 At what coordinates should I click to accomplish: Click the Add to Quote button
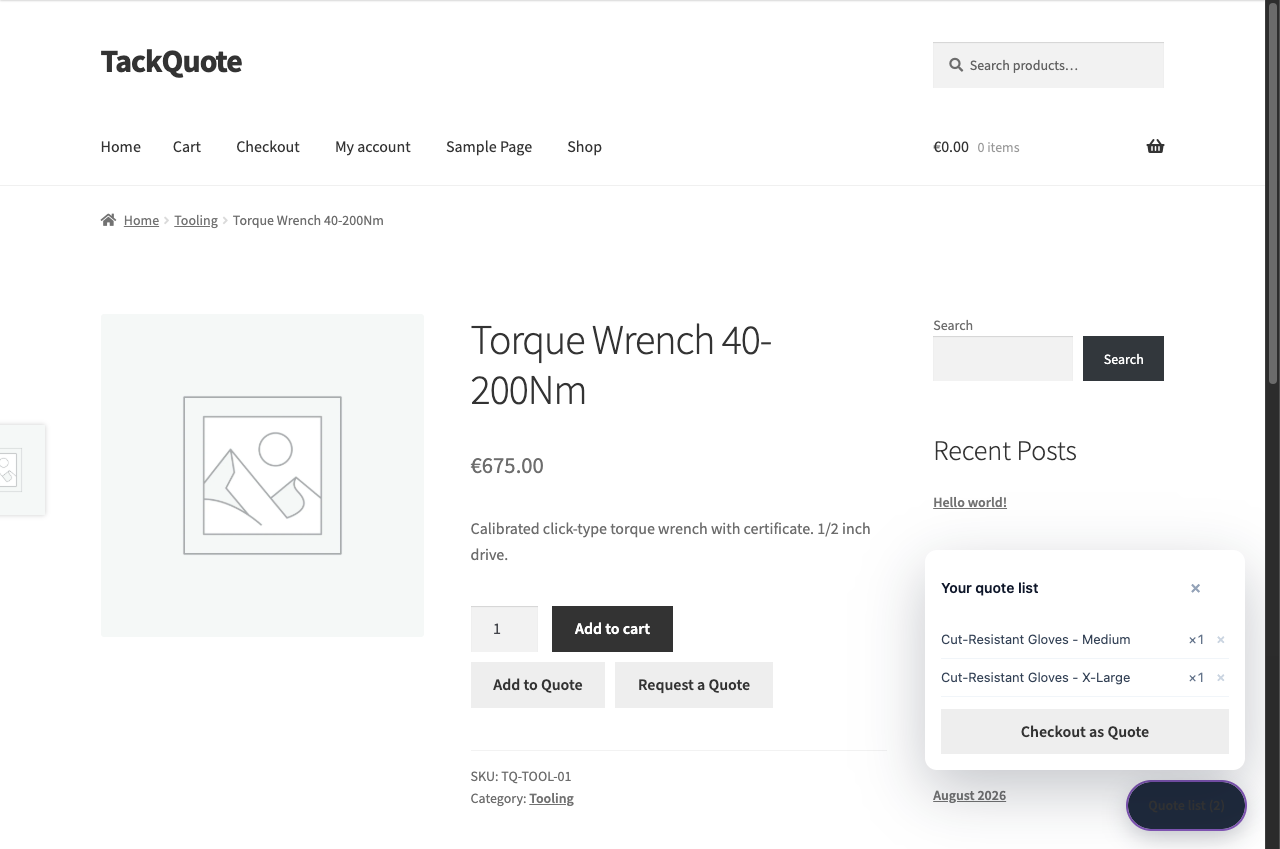click(538, 685)
